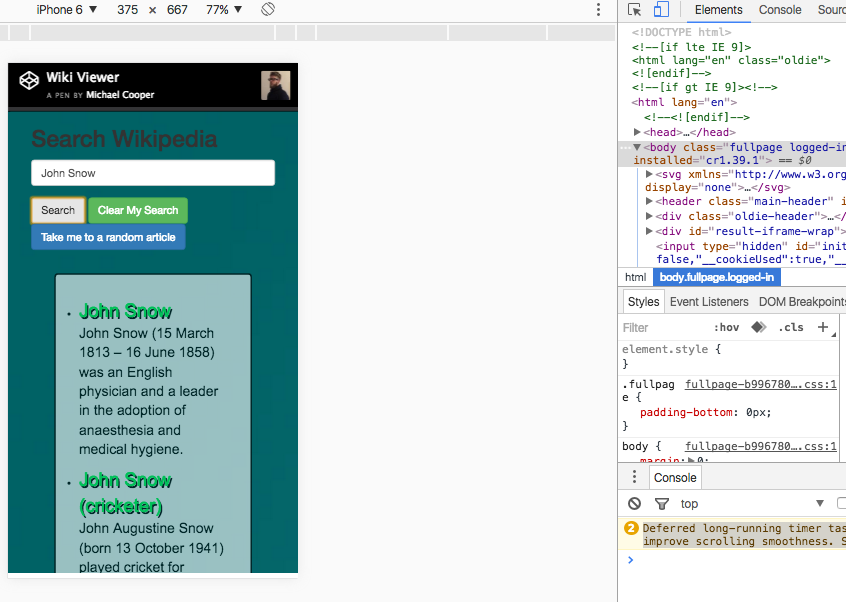Open the color format diamond icon
Screen dimensions: 846x602
pos(759,327)
